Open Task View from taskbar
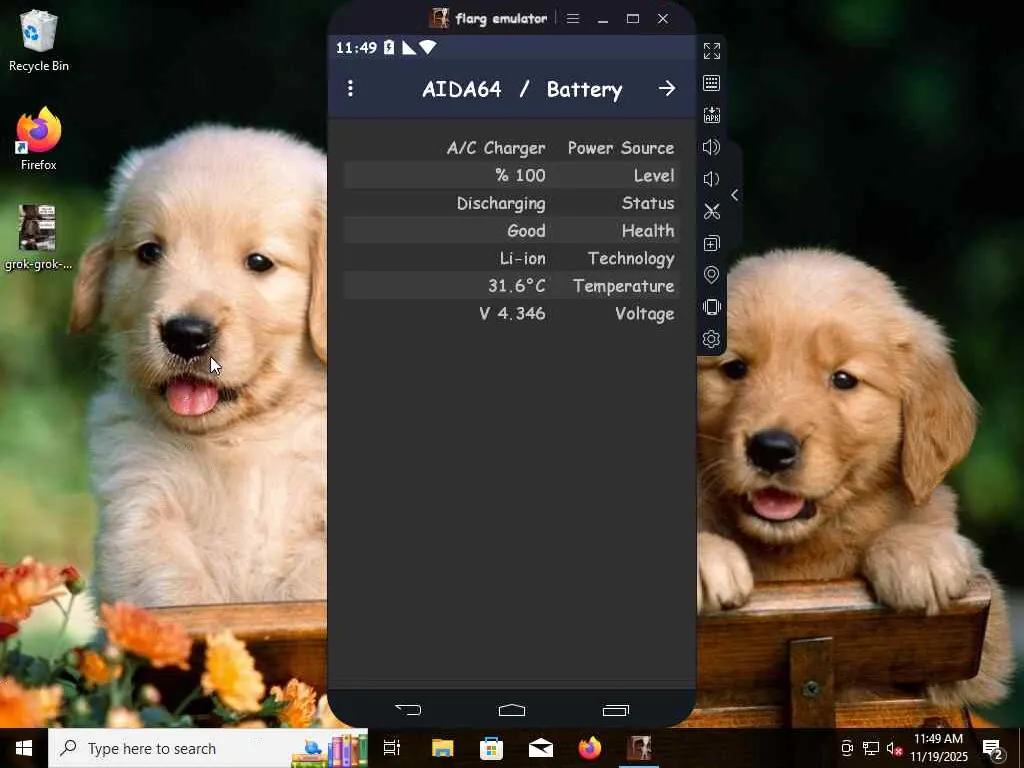Screen dimensions: 1024x768 pos(392,748)
